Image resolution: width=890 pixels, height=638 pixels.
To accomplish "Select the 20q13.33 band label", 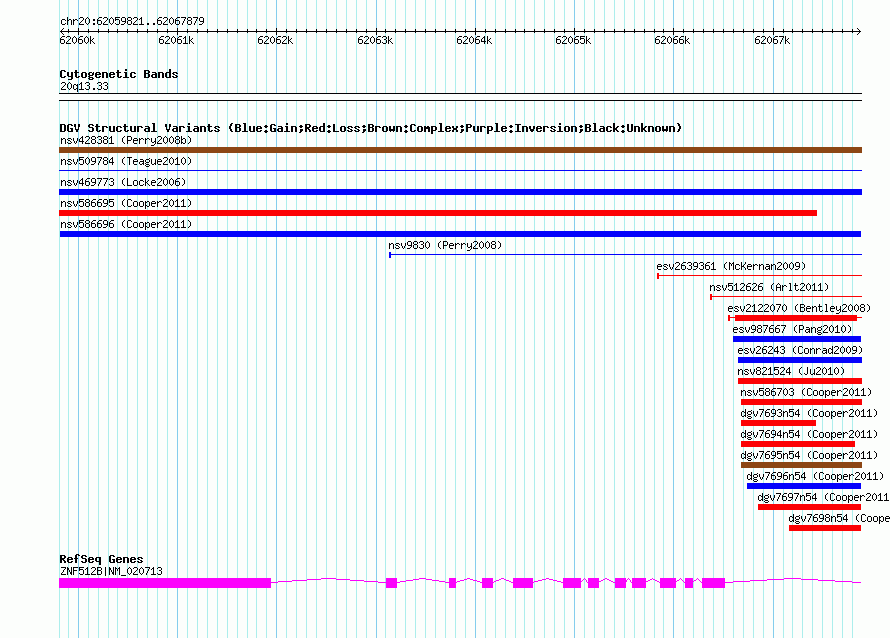I will pos(84,86).
